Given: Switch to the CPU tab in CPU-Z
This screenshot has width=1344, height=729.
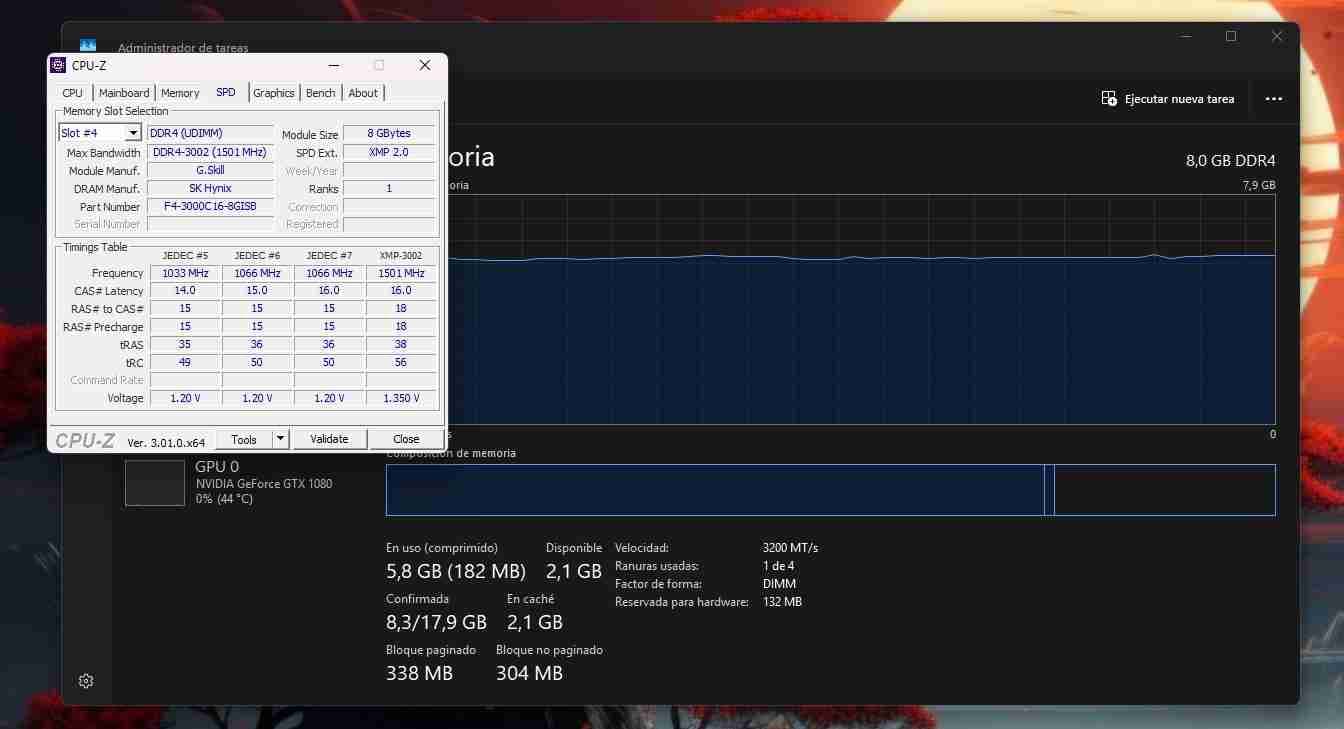Looking at the screenshot, I should pyautogui.click(x=73, y=93).
